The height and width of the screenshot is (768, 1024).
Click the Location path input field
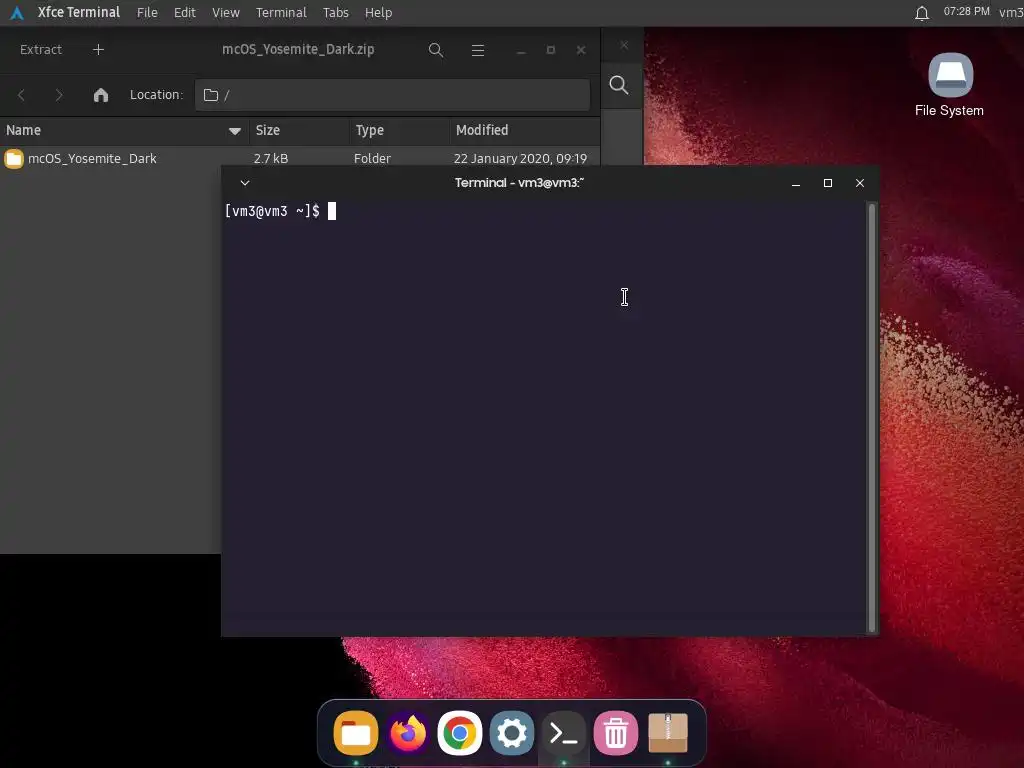click(392, 95)
